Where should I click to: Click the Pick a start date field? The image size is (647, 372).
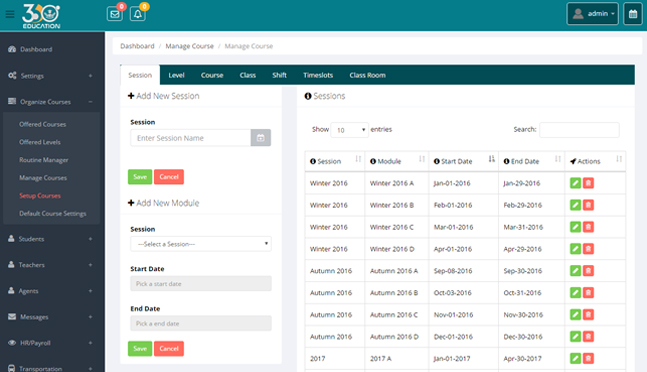coord(201,284)
